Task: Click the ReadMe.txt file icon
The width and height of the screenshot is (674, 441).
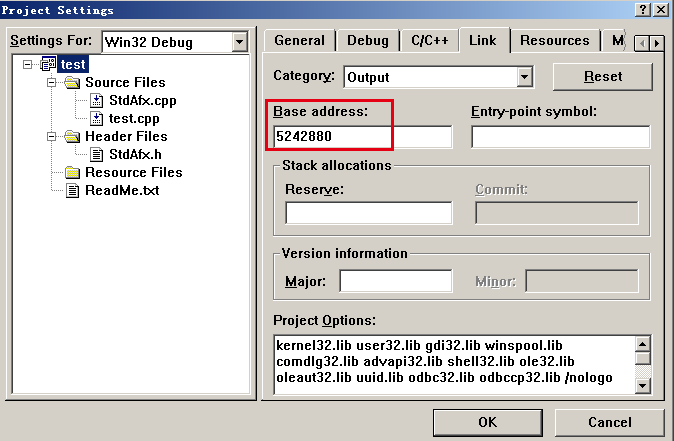Action: (x=73, y=190)
